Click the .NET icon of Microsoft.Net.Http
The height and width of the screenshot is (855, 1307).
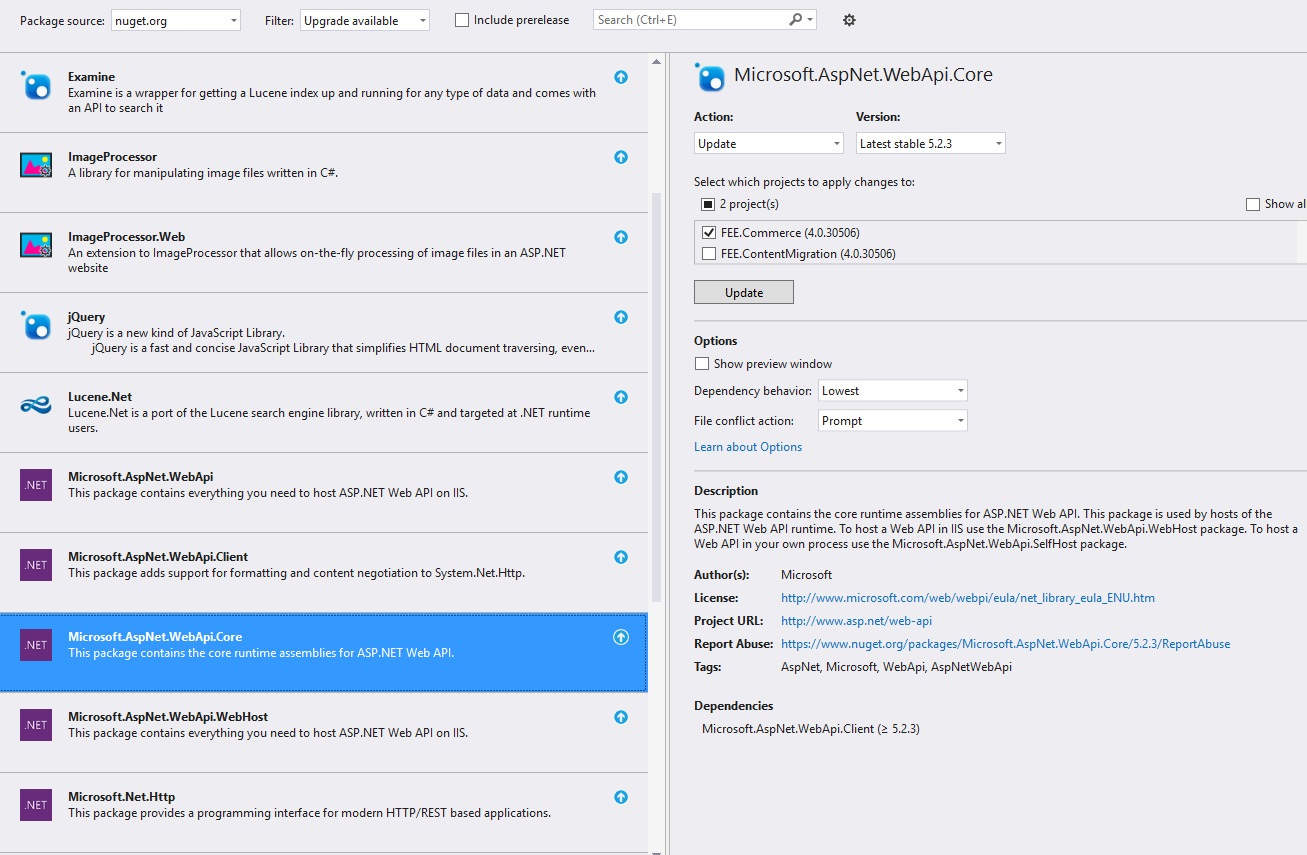click(x=36, y=805)
